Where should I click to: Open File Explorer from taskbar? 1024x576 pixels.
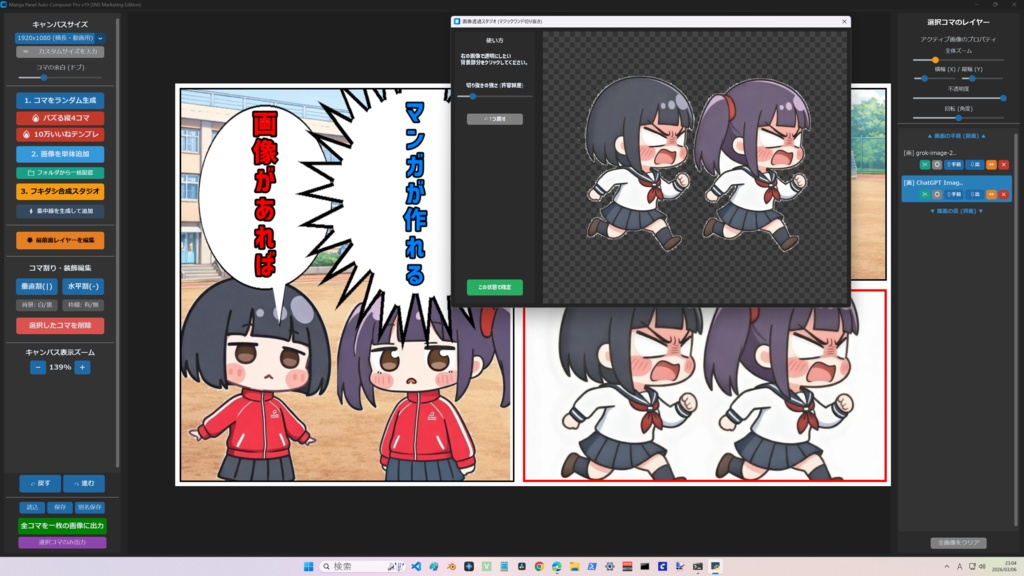click(574, 566)
